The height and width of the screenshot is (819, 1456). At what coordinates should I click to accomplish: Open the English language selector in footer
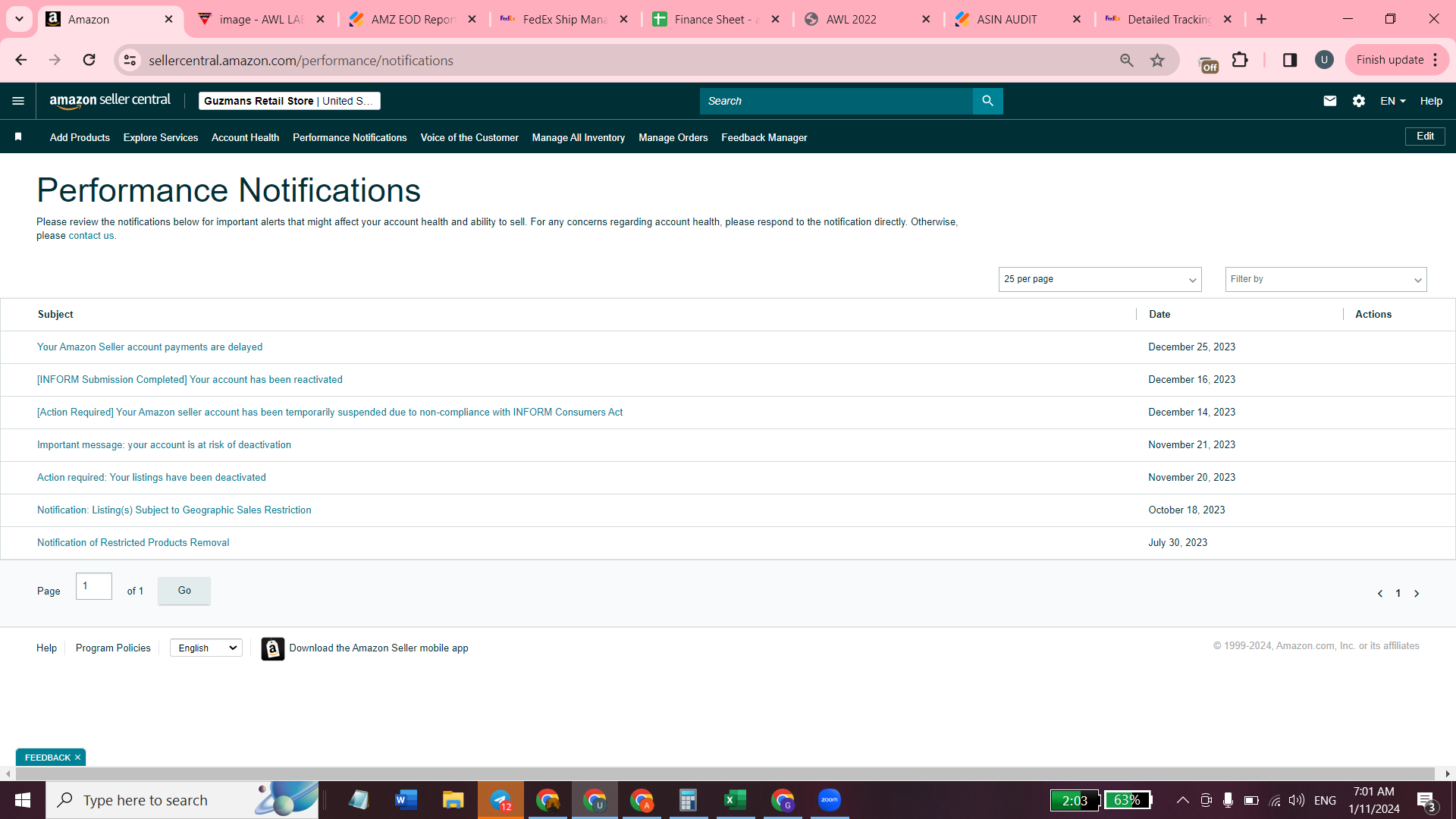(x=206, y=648)
